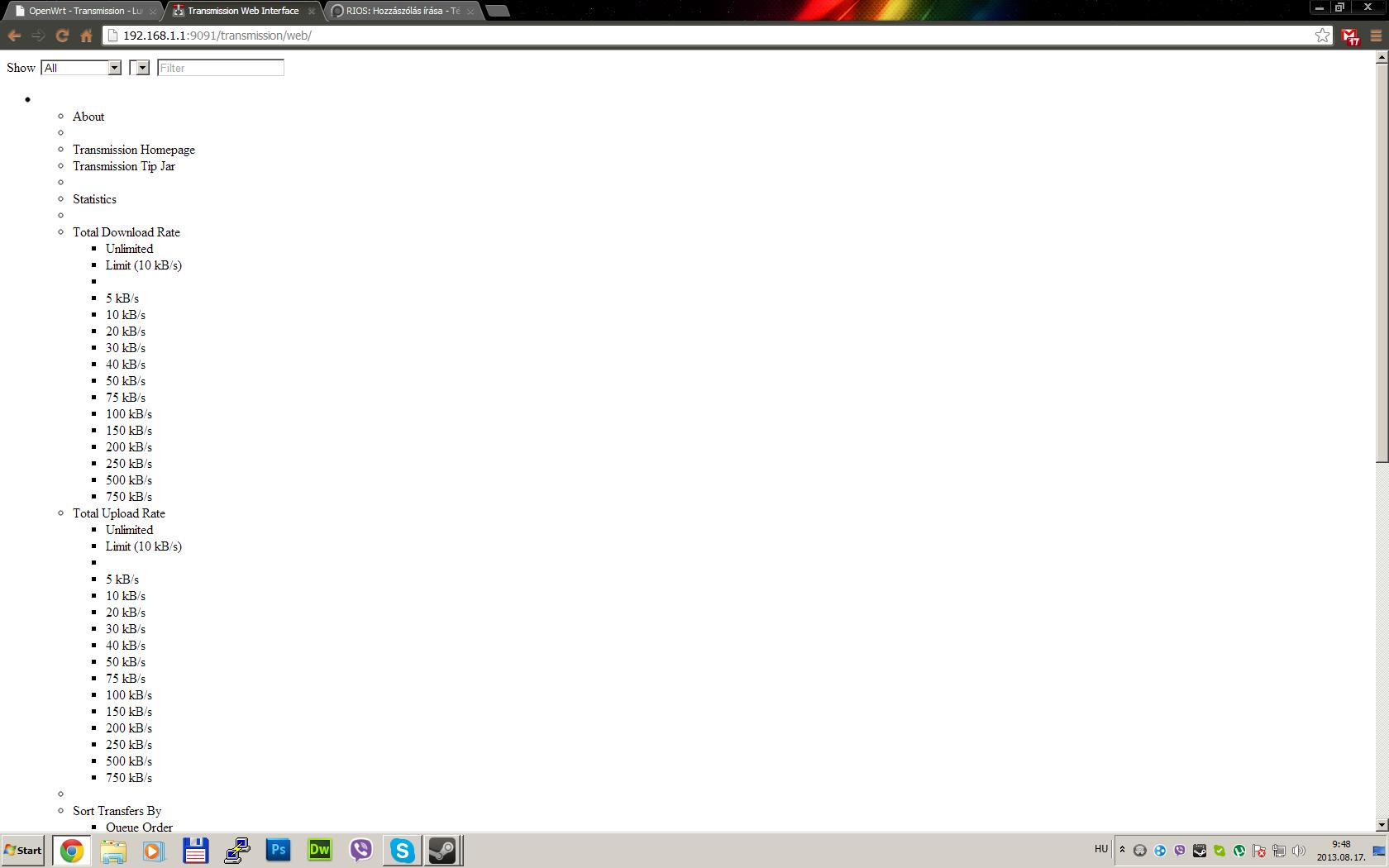
Task: Open Viber from the taskbar
Action: pos(361,850)
